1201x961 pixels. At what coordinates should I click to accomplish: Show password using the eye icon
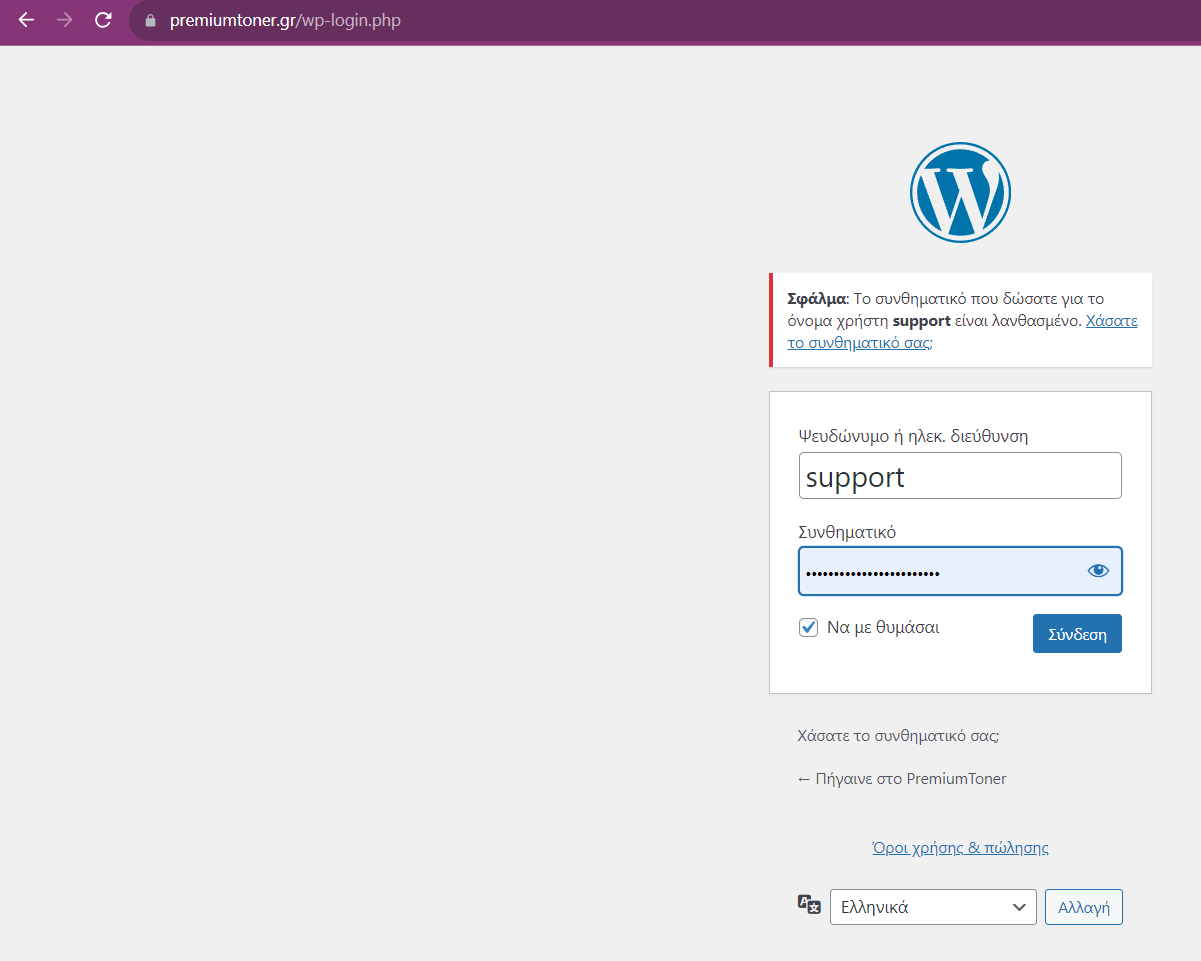tap(1098, 571)
